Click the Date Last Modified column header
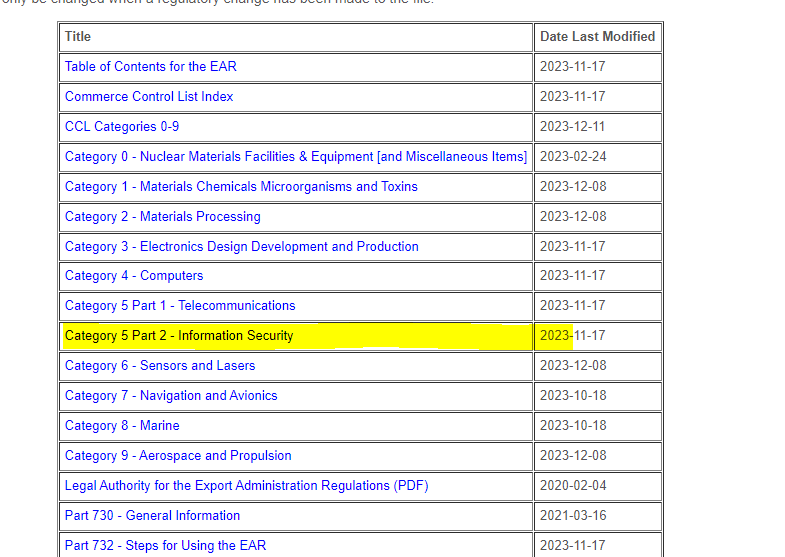This screenshot has height=557, width=785. point(597,37)
